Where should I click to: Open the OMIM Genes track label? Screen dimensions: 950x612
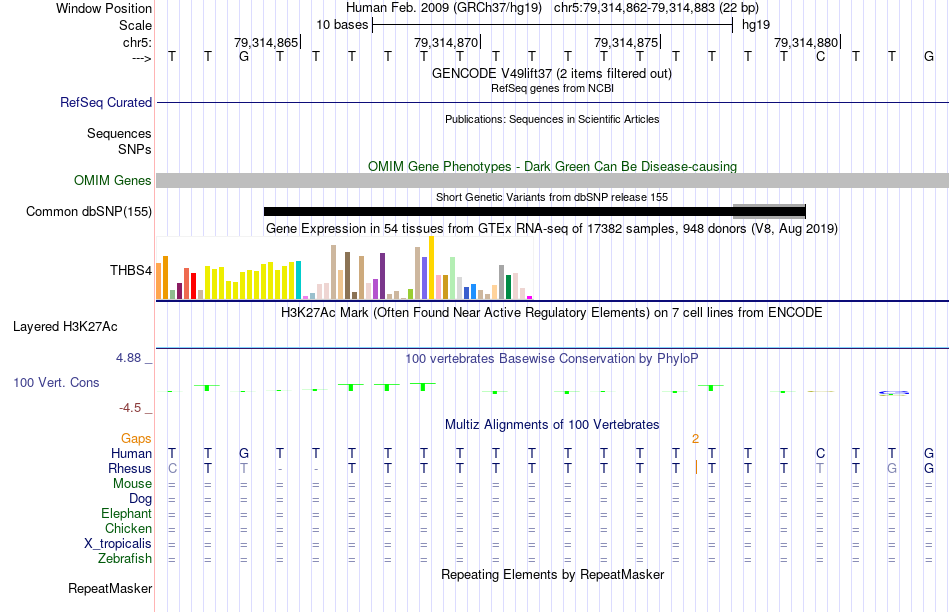click(x=112, y=181)
